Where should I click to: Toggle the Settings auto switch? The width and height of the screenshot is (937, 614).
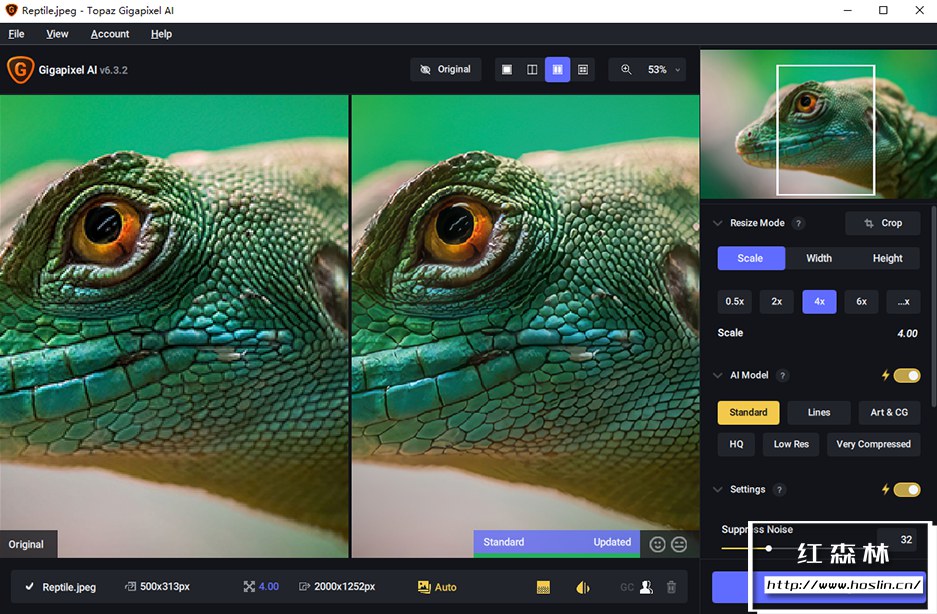tap(907, 490)
